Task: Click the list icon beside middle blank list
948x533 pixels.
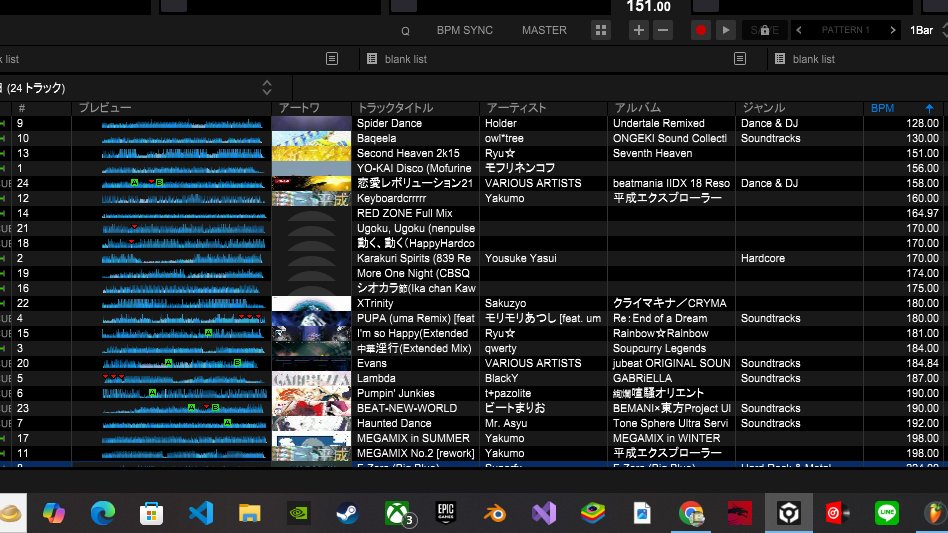Action: point(372,59)
